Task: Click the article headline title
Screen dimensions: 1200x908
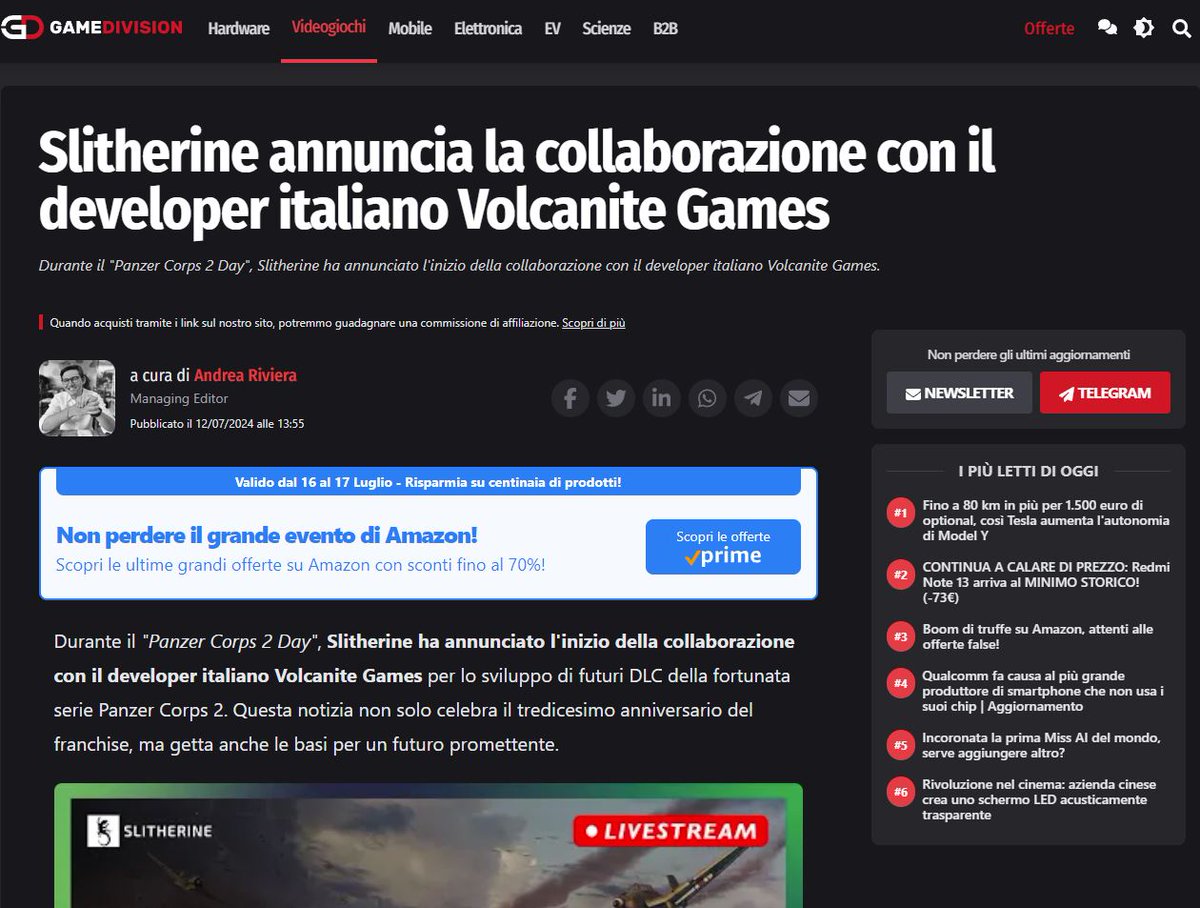Action: 517,182
